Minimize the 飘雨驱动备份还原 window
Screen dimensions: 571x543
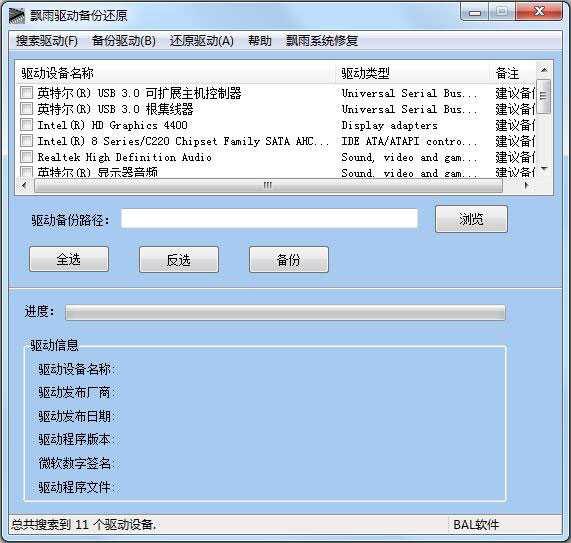pyautogui.click(x=475, y=13)
